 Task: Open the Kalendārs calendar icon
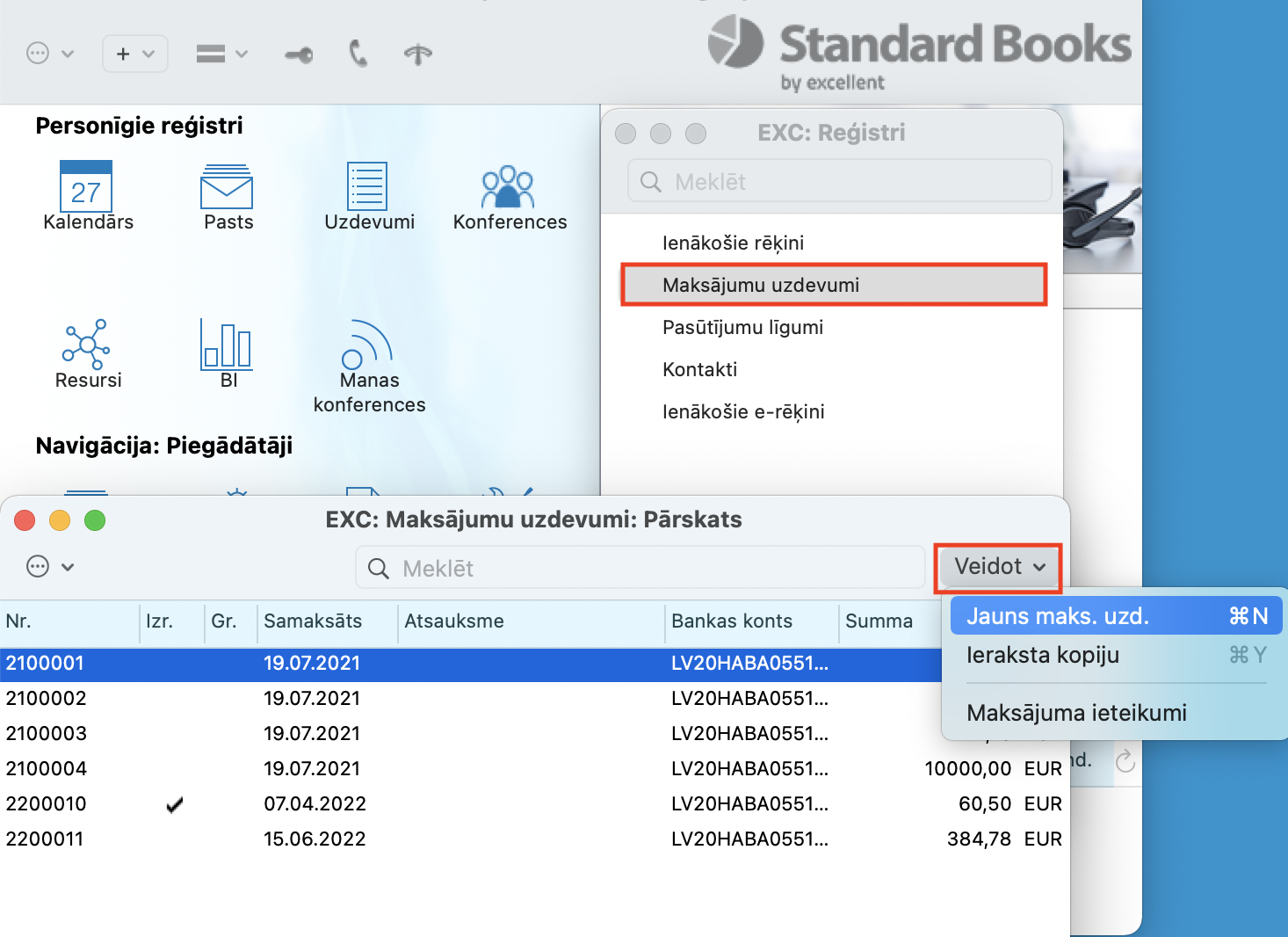point(86,186)
